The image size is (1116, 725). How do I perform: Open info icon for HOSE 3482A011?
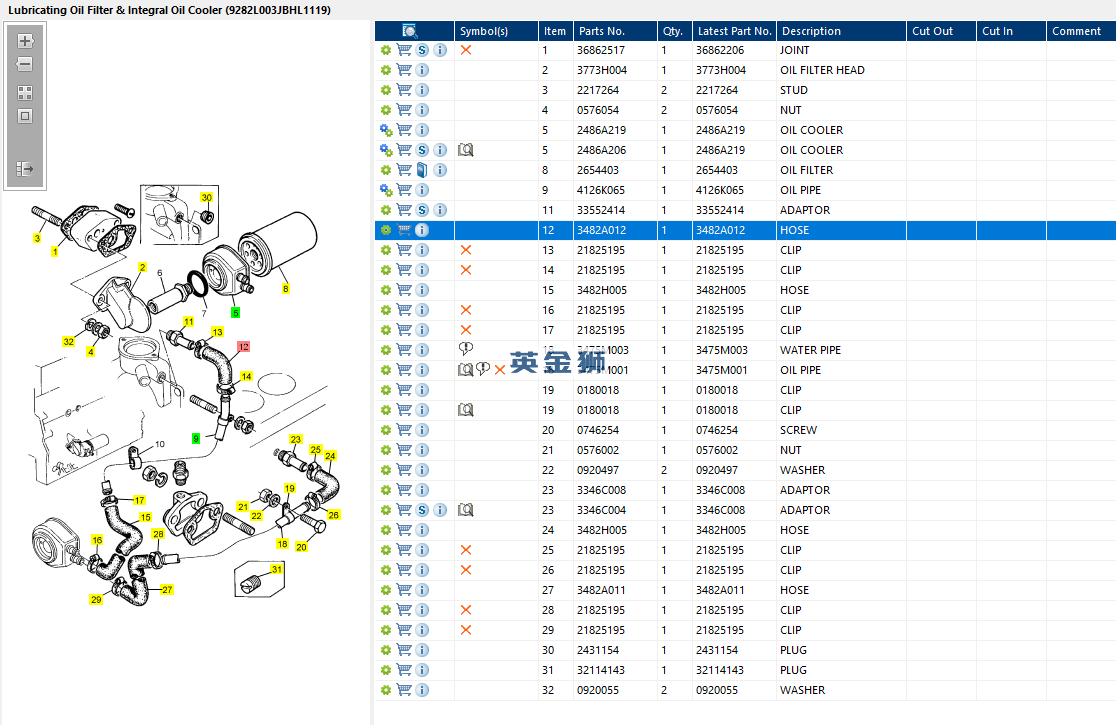pos(422,590)
